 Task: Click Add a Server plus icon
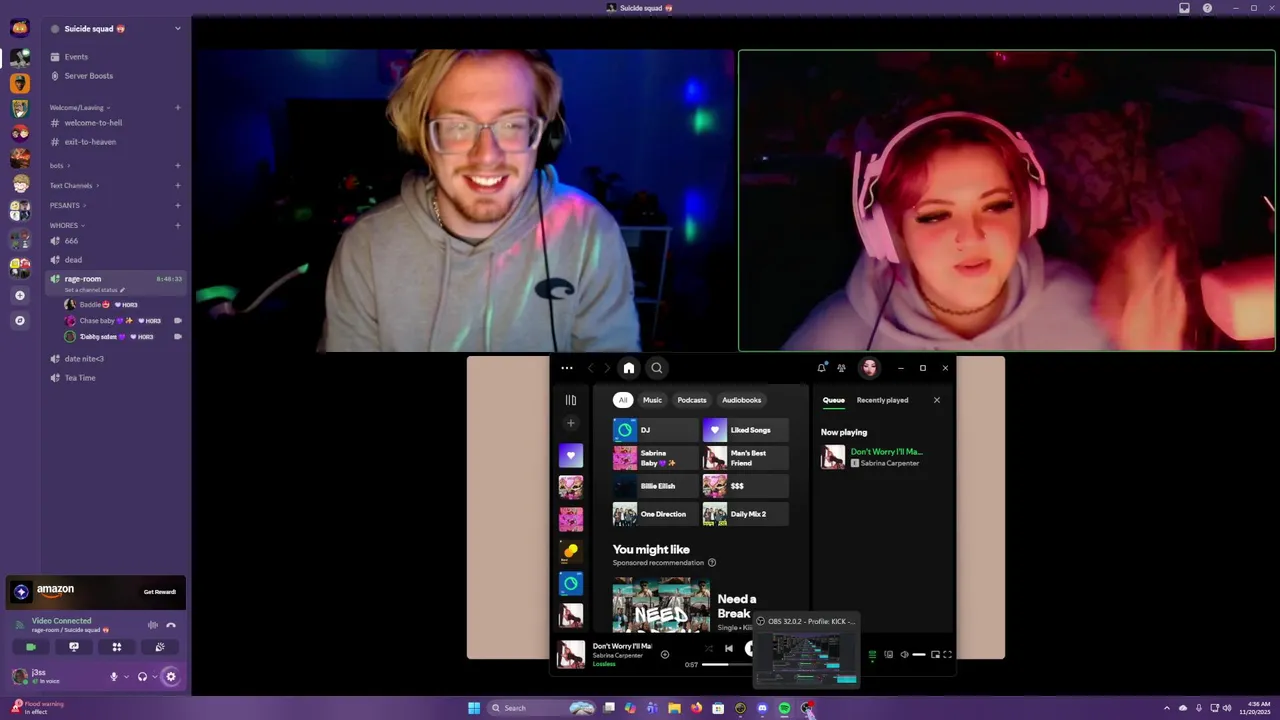point(20,295)
